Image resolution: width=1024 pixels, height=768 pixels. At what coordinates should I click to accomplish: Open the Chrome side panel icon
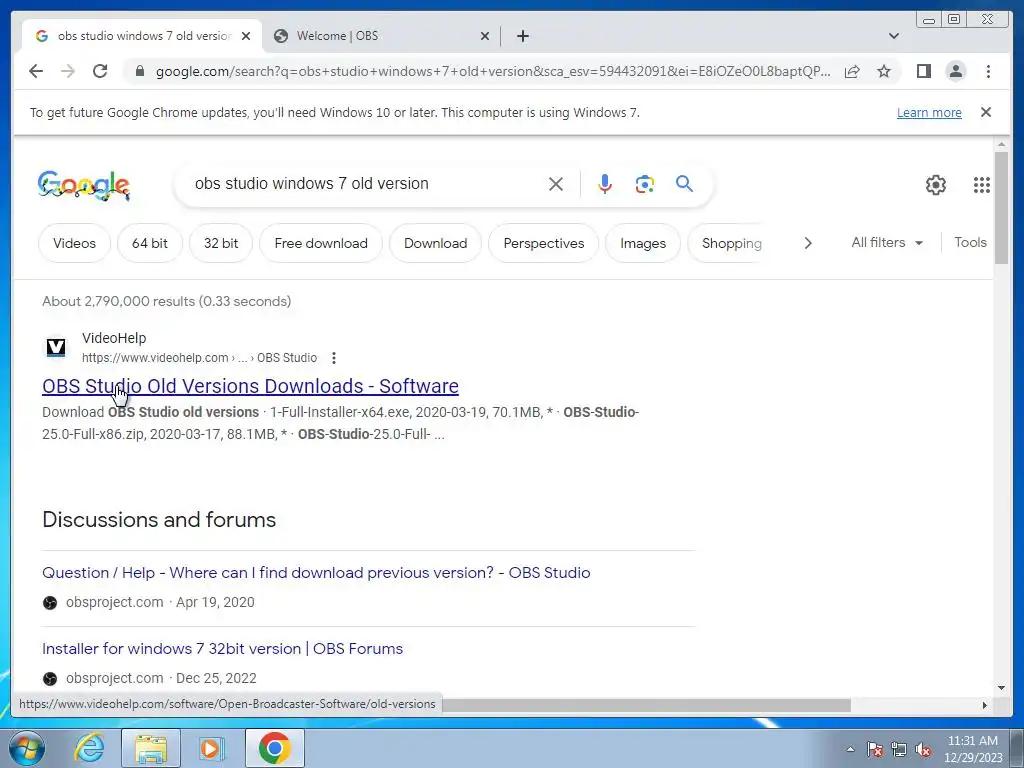tap(923, 71)
